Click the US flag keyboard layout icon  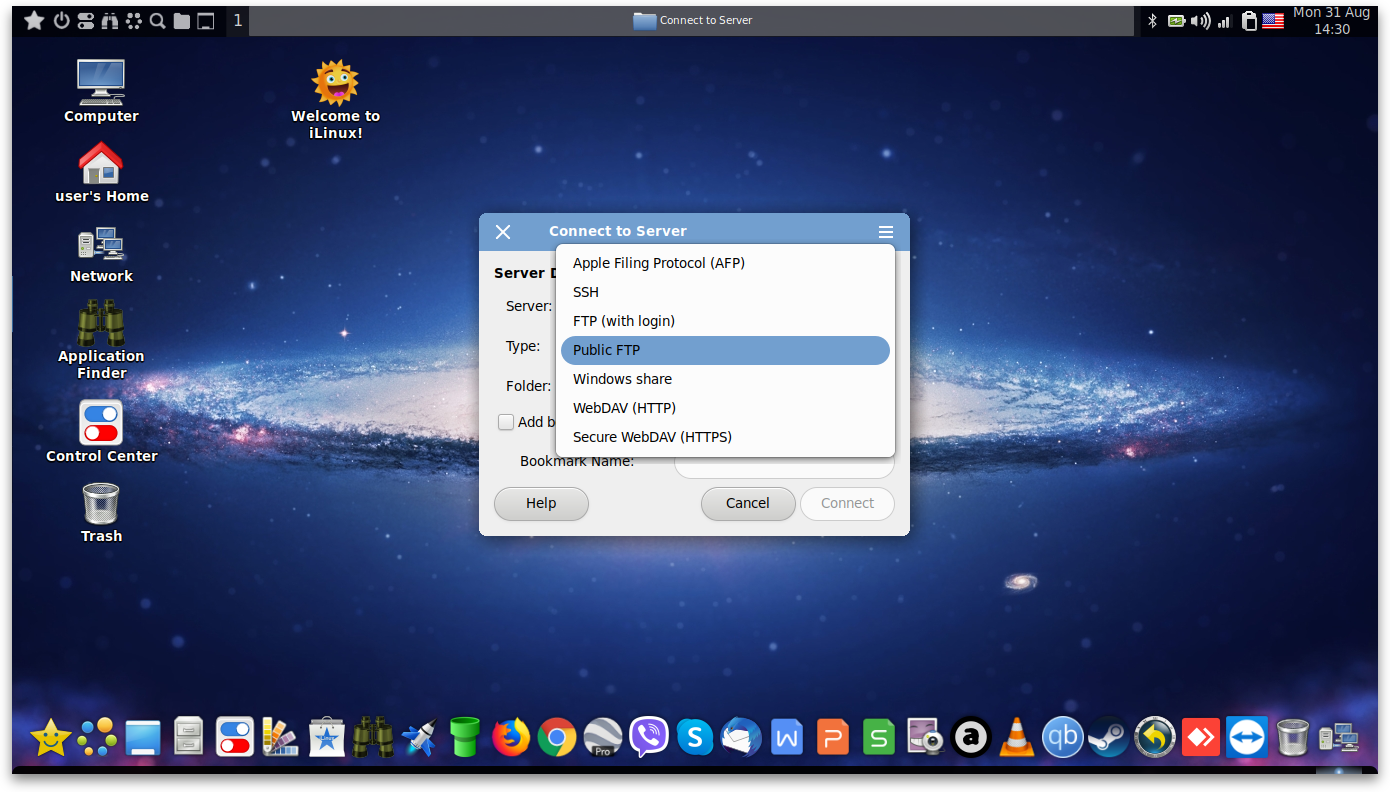(x=1273, y=20)
